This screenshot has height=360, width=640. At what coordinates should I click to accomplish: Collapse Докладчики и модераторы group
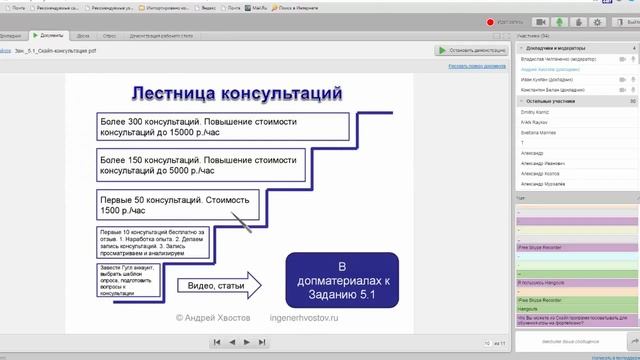tap(521, 48)
